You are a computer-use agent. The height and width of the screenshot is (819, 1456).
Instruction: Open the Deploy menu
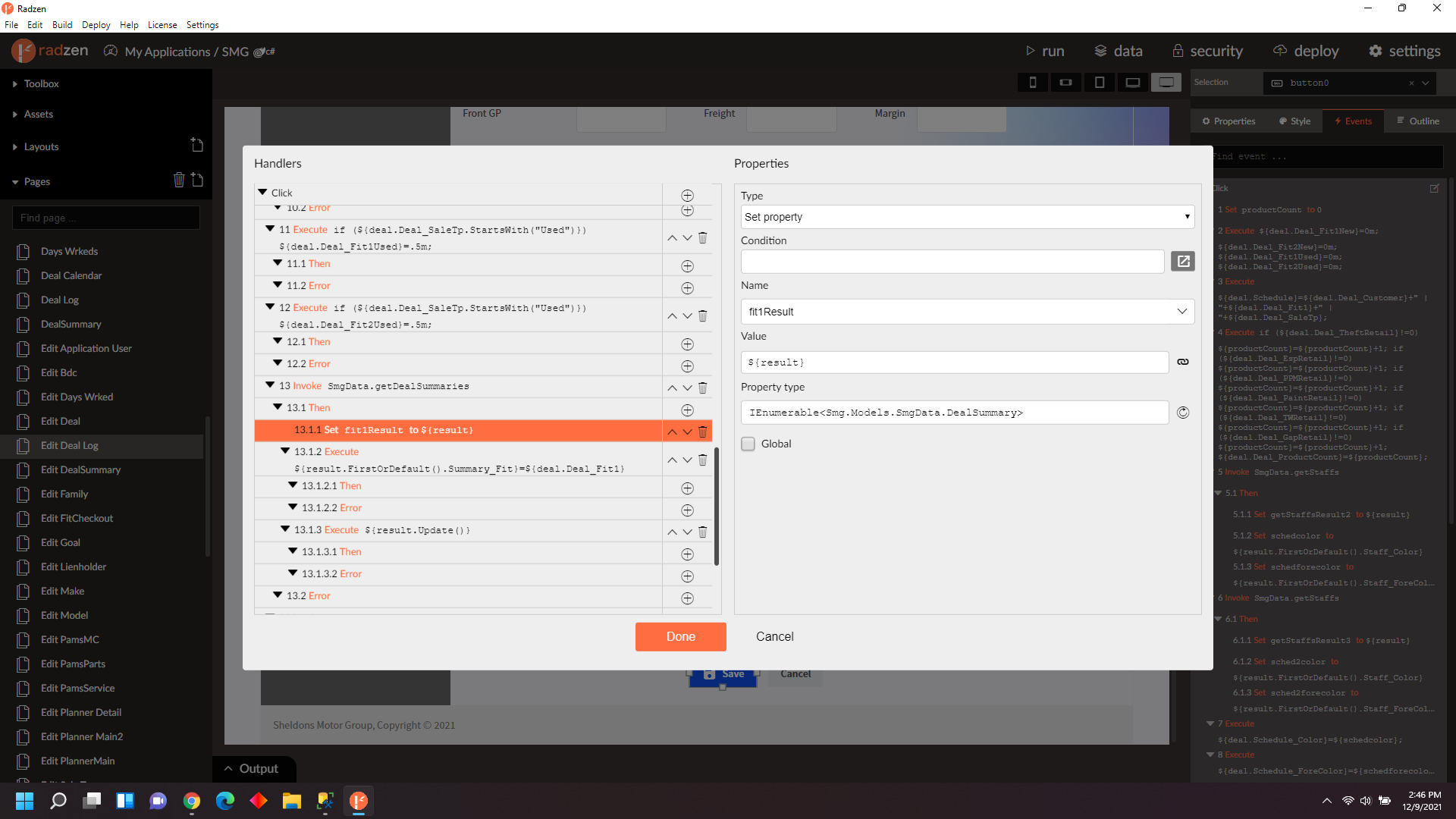96,25
